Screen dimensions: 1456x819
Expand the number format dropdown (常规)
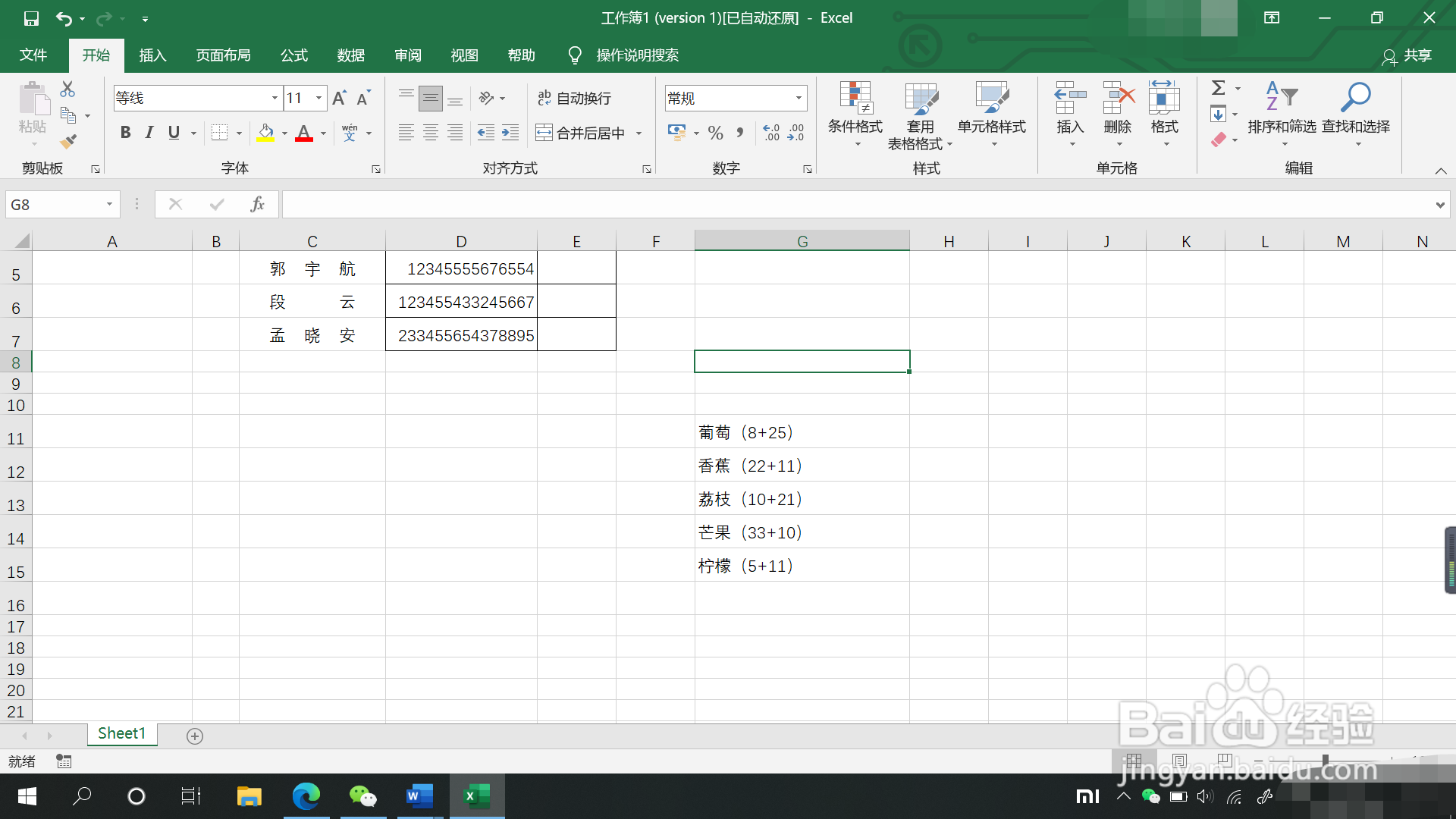click(x=799, y=98)
